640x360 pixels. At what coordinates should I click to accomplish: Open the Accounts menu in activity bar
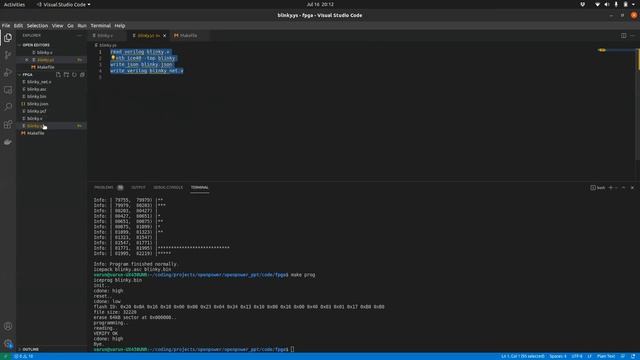coord(8,326)
